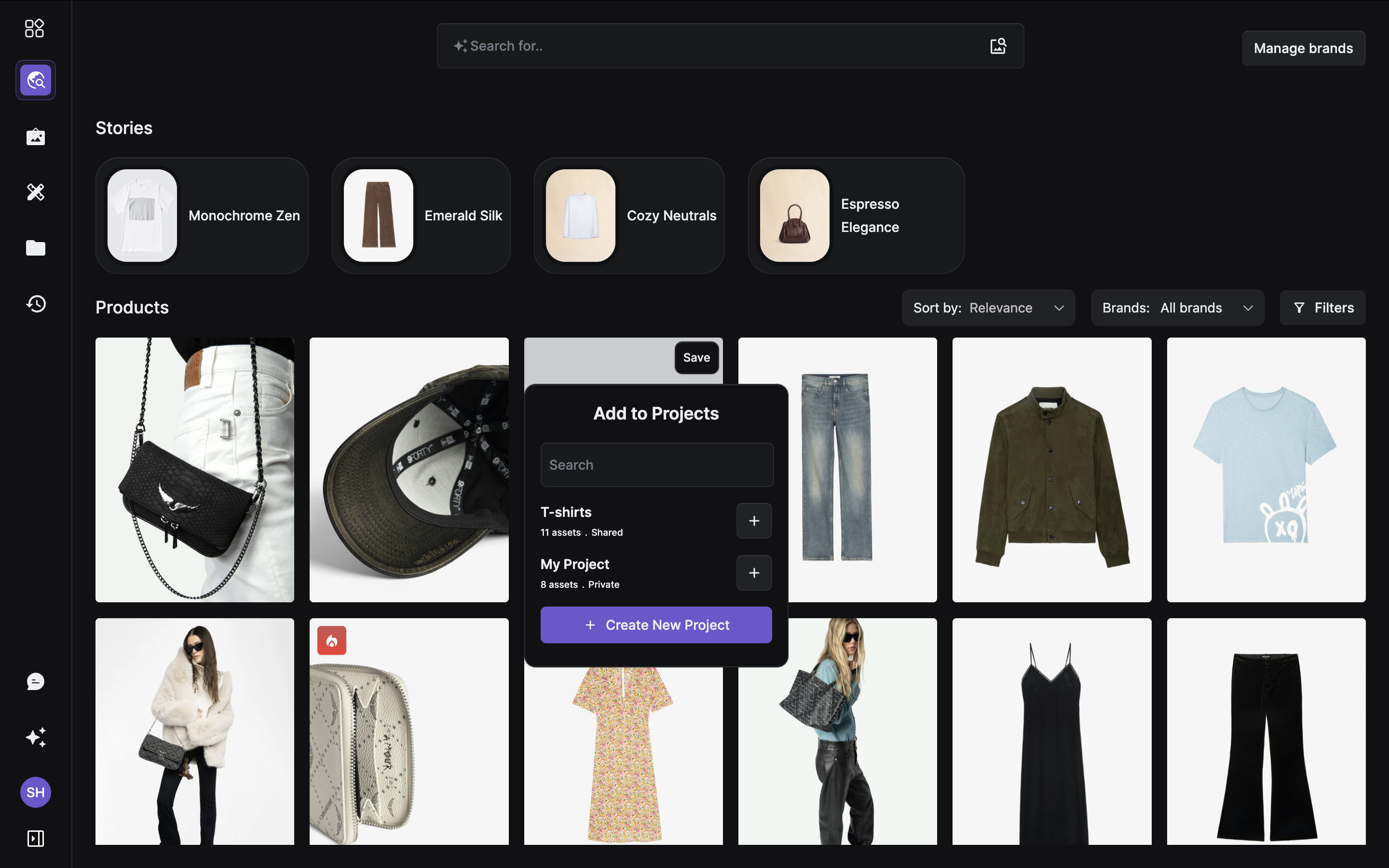Image resolution: width=1389 pixels, height=868 pixels.
Task: Open the dashboard grid icon in sidebar
Action: (34, 28)
